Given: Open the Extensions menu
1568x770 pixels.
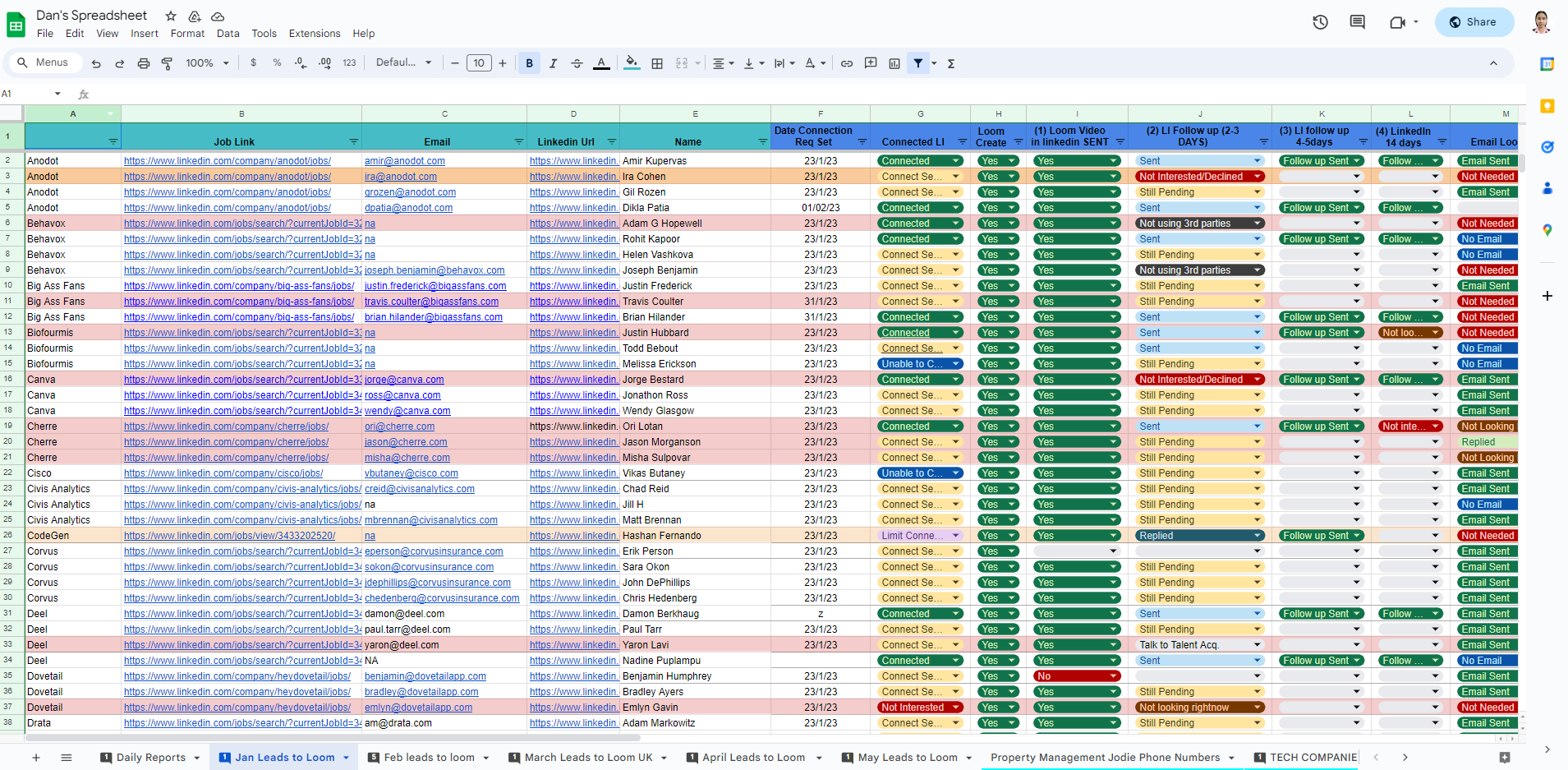Looking at the screenshot, I should (x=314, y=34).
